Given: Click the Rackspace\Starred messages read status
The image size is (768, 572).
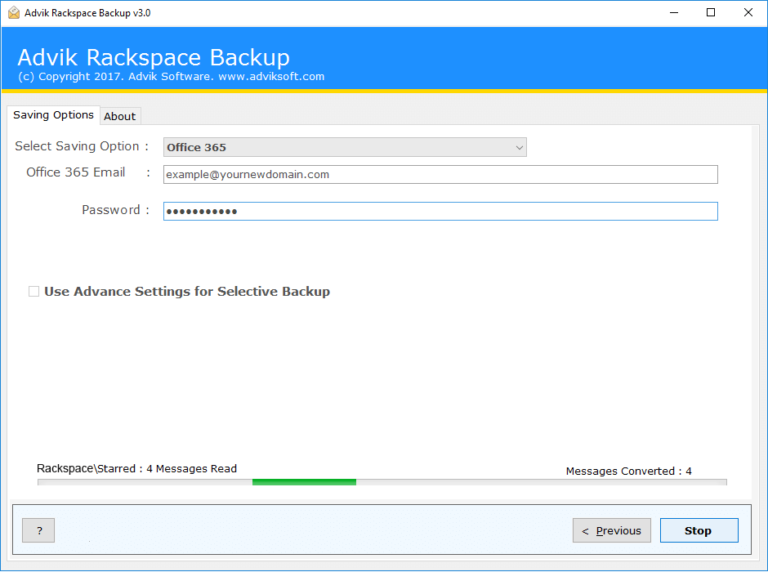Looking at the screenshot, I should tap(137, 469).
